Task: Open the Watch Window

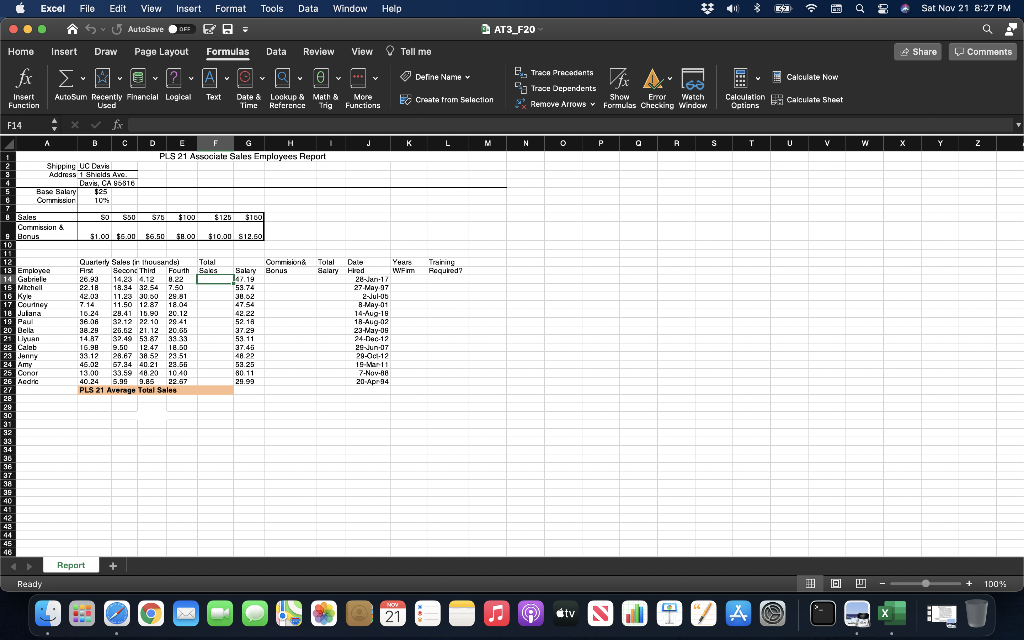Action: tap(693, 88)
